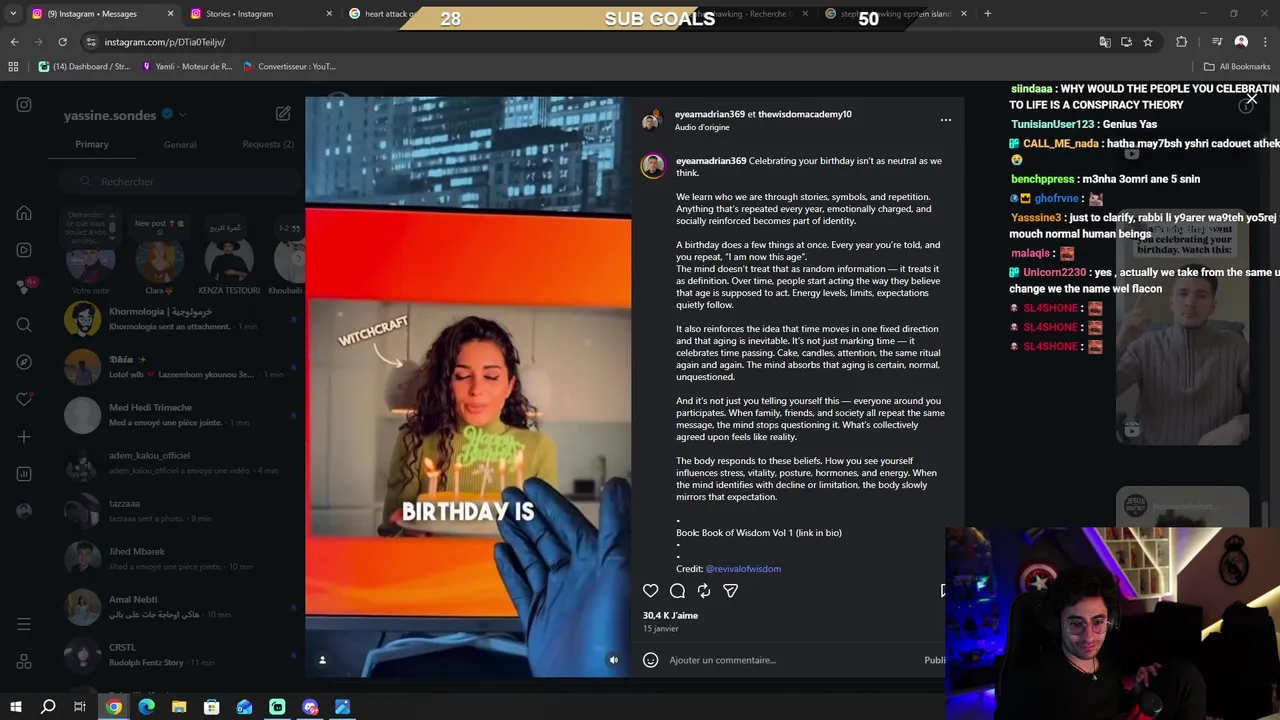1280x720 pixels.
Task: Open the Requests (2) tab
Action: coord(268,144)
